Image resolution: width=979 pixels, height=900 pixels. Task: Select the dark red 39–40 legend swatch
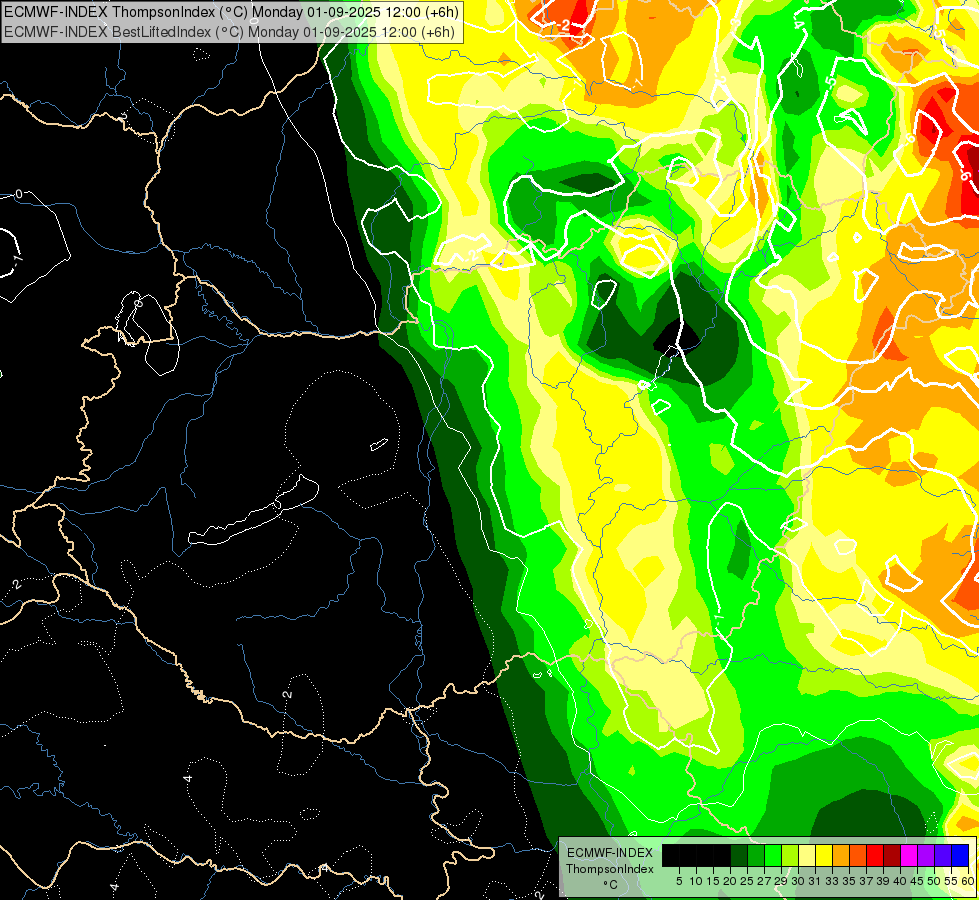(892, 855)
